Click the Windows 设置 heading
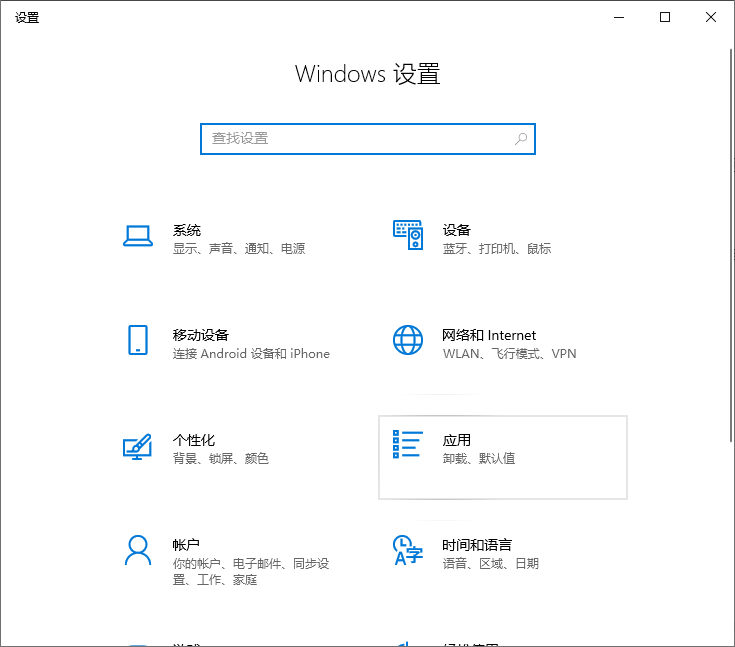Screen dimensions: 735x647 click(x=368, y=74)
